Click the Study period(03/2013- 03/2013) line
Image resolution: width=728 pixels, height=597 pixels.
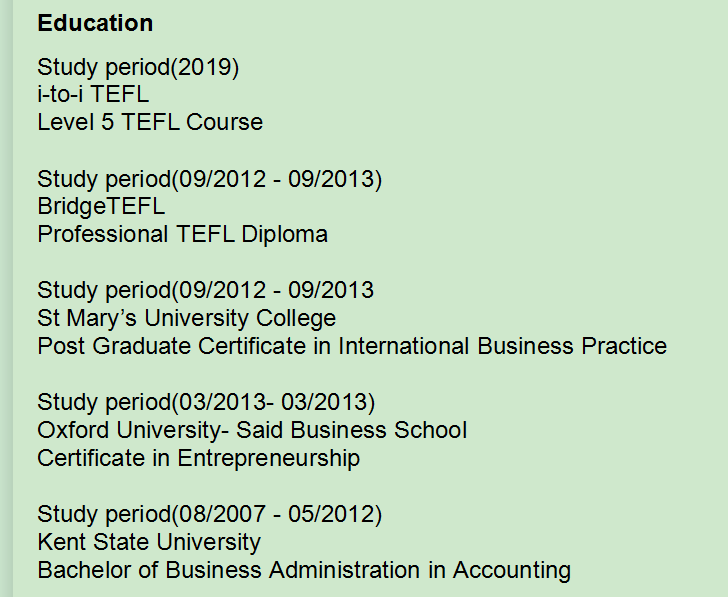pos(206,403)
